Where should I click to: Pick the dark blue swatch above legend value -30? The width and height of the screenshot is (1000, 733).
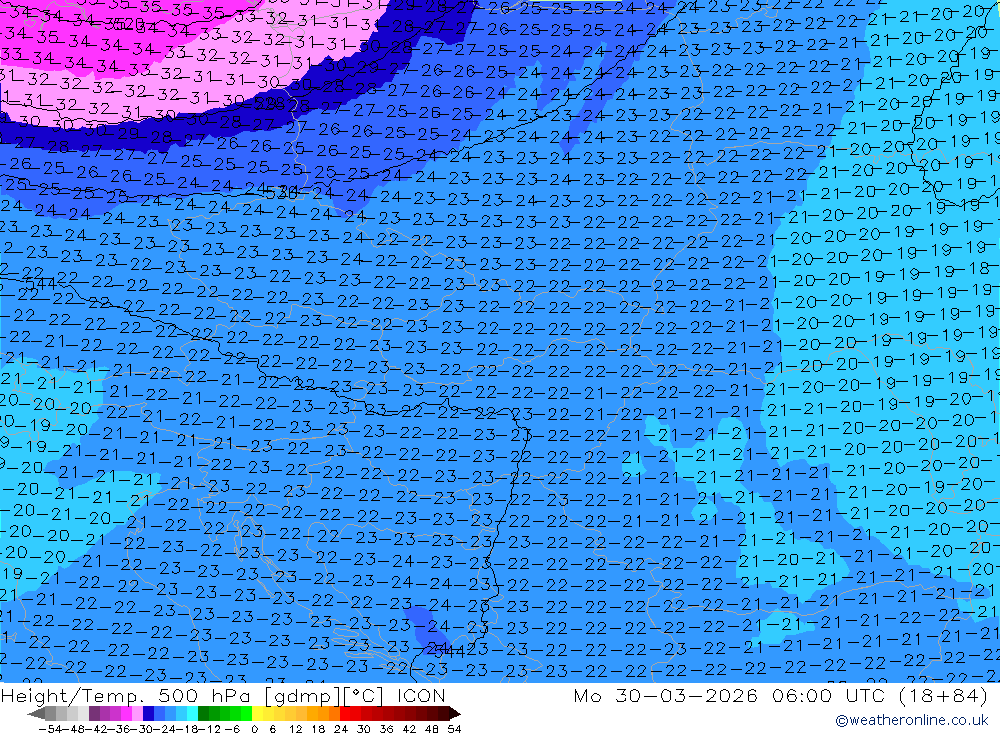coord(148,714)
